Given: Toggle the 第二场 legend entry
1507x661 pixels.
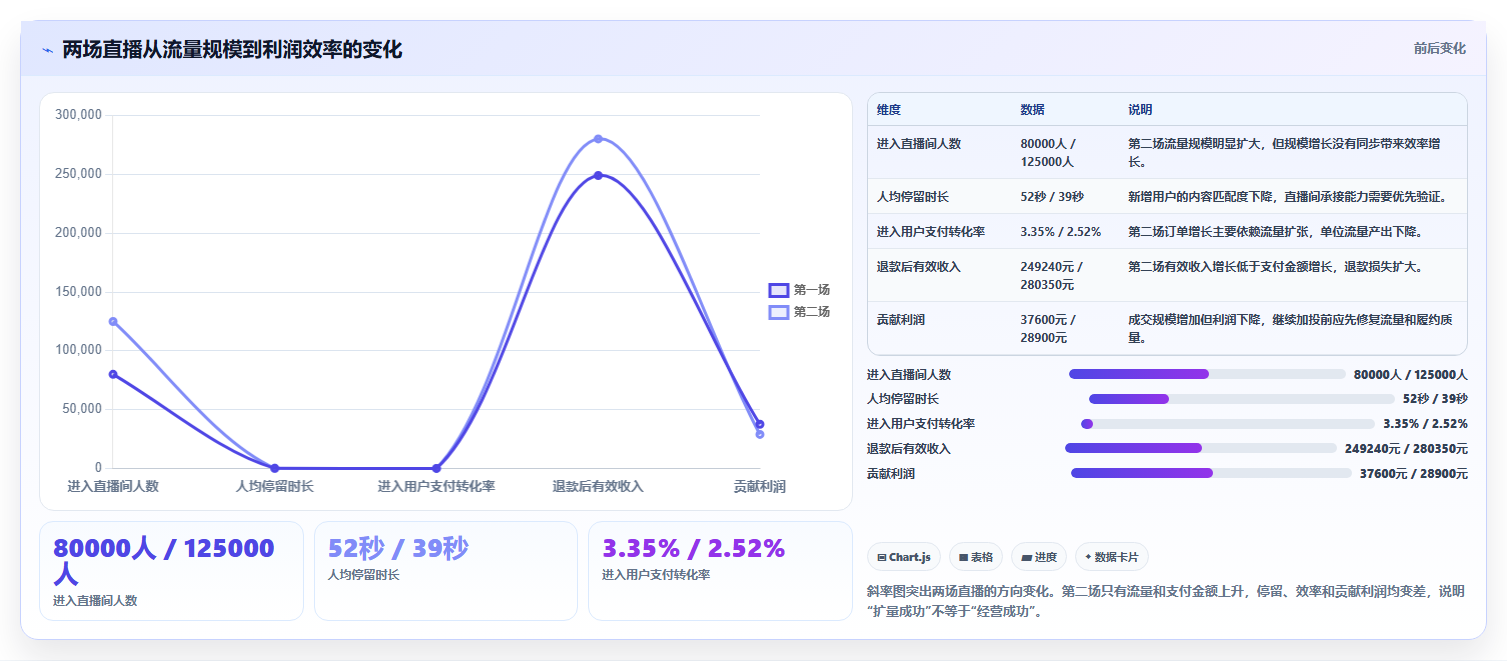Looking at the screenshot, I should click(x=799, y=312).
